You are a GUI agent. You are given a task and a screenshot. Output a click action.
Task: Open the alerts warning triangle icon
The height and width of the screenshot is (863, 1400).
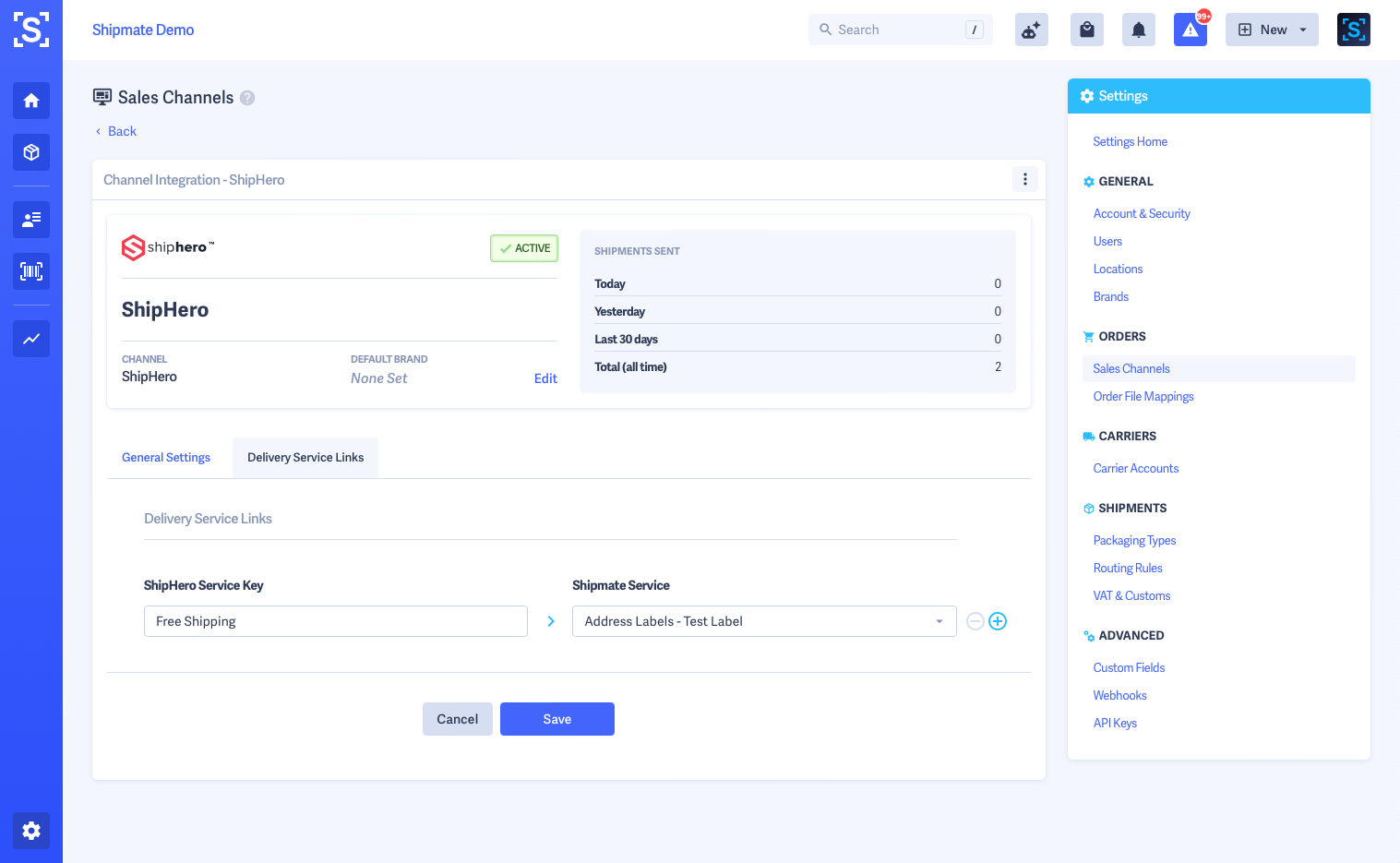[x=1191, y=30]
